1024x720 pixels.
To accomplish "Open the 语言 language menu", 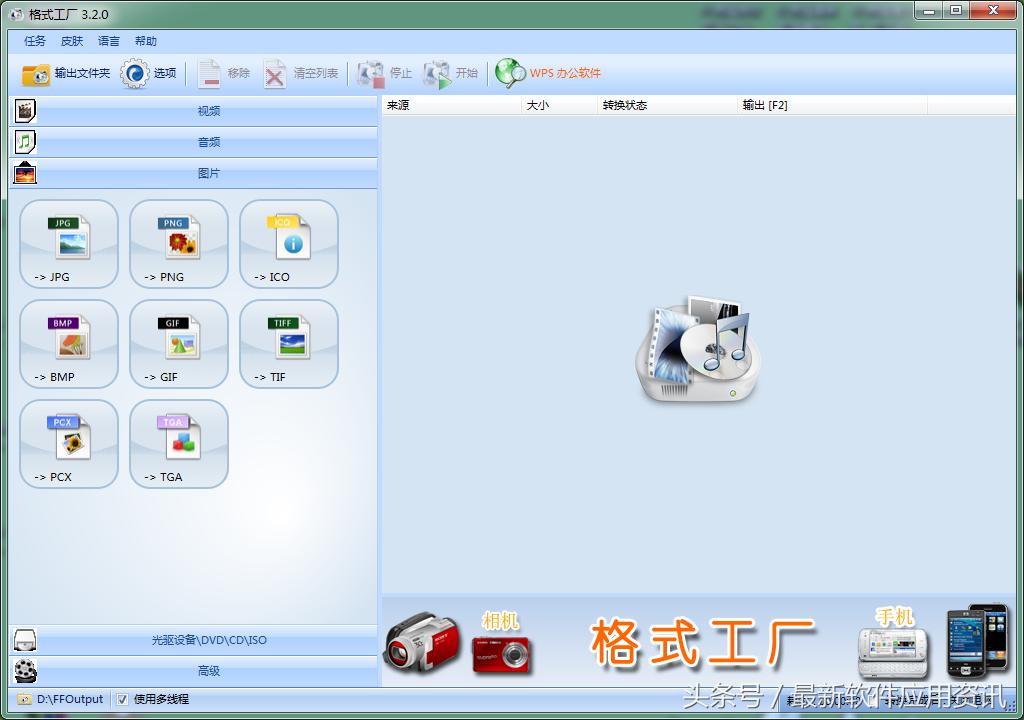I will pyautogui.click(x=110, y=41).
